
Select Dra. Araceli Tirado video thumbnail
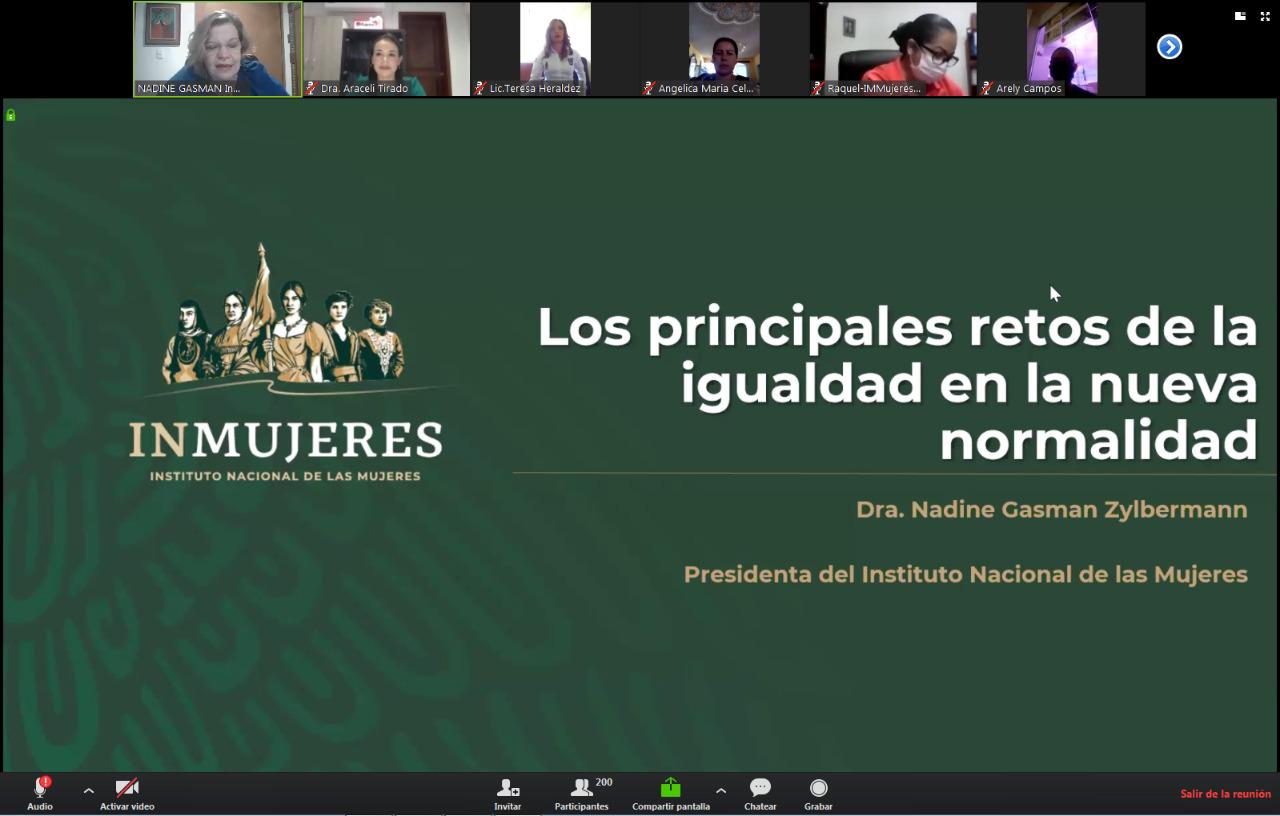click(386, 49)
